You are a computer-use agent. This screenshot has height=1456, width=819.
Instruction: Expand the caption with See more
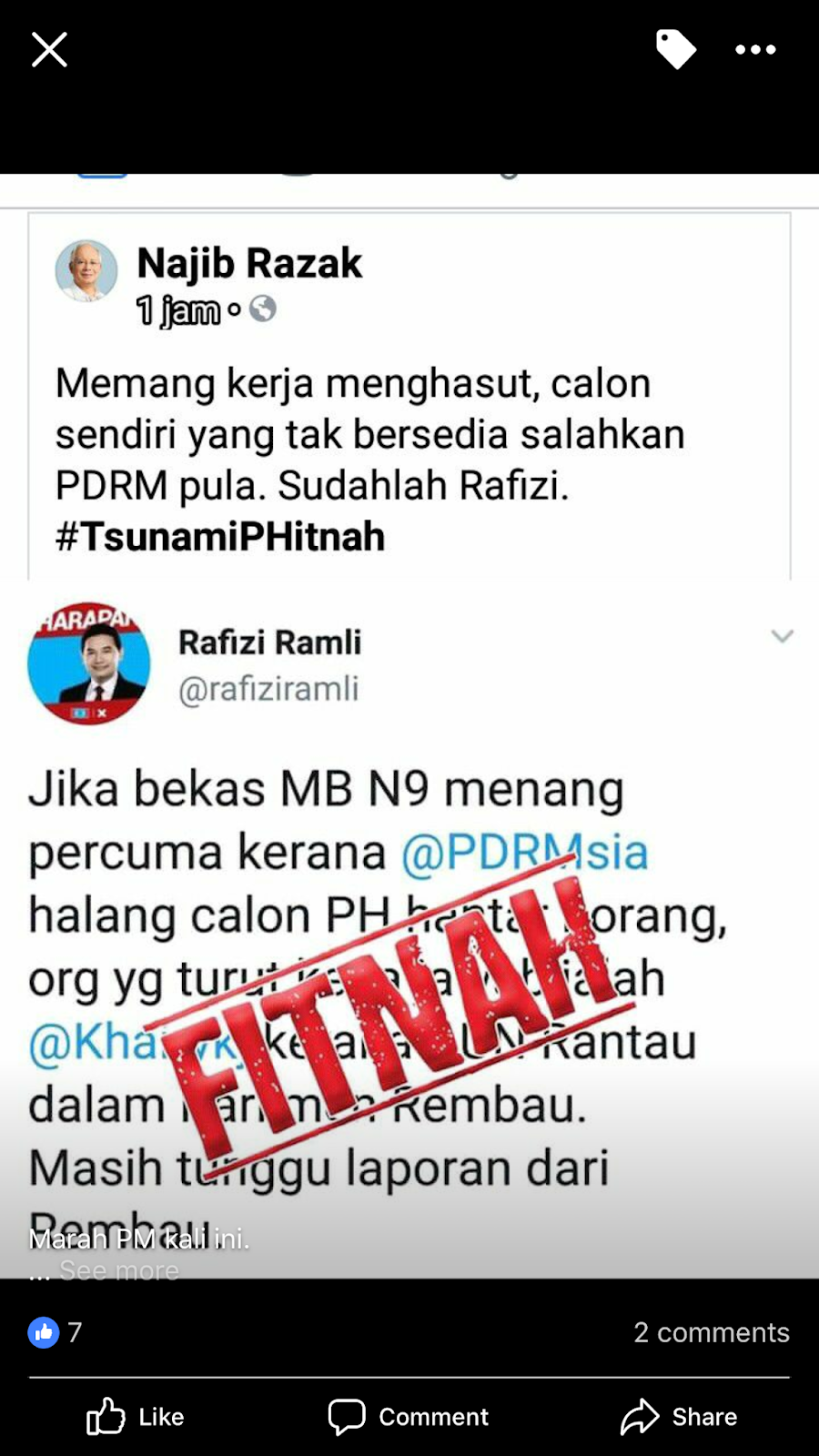[119, 1269]
